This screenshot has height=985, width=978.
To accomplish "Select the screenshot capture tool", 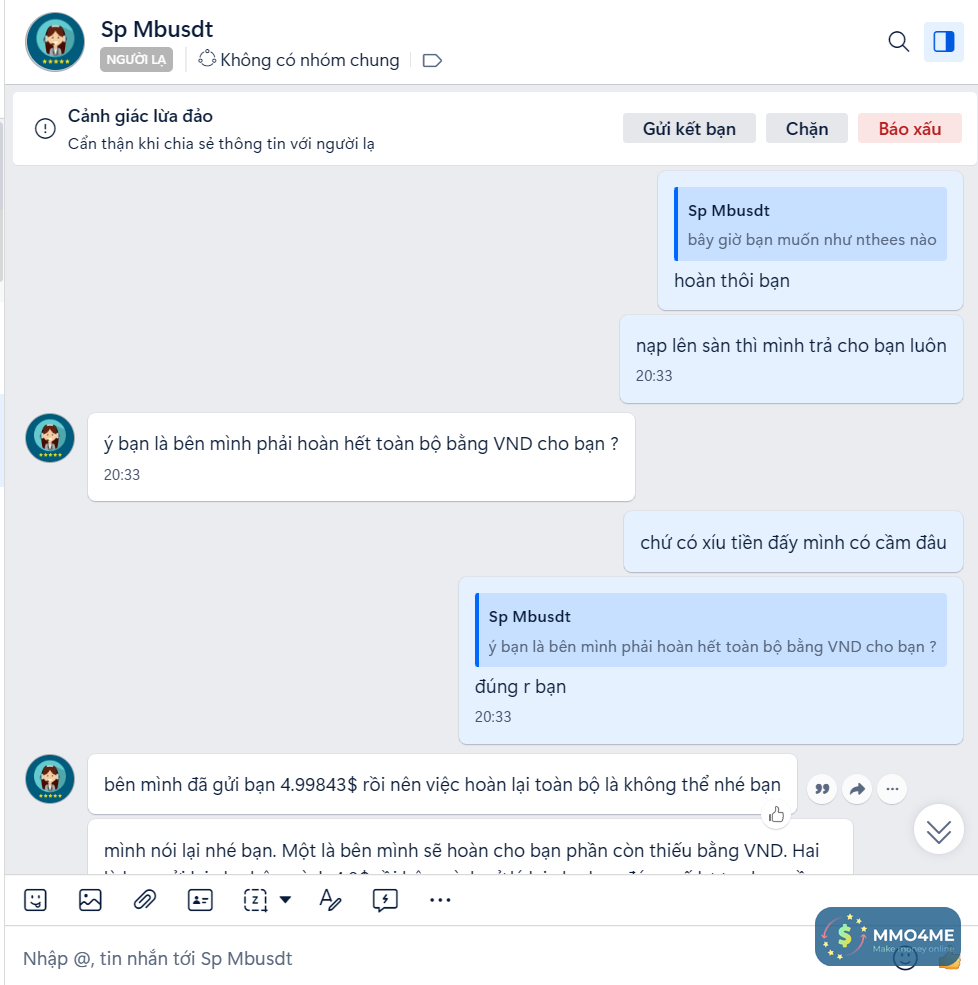I will (255, 900).
